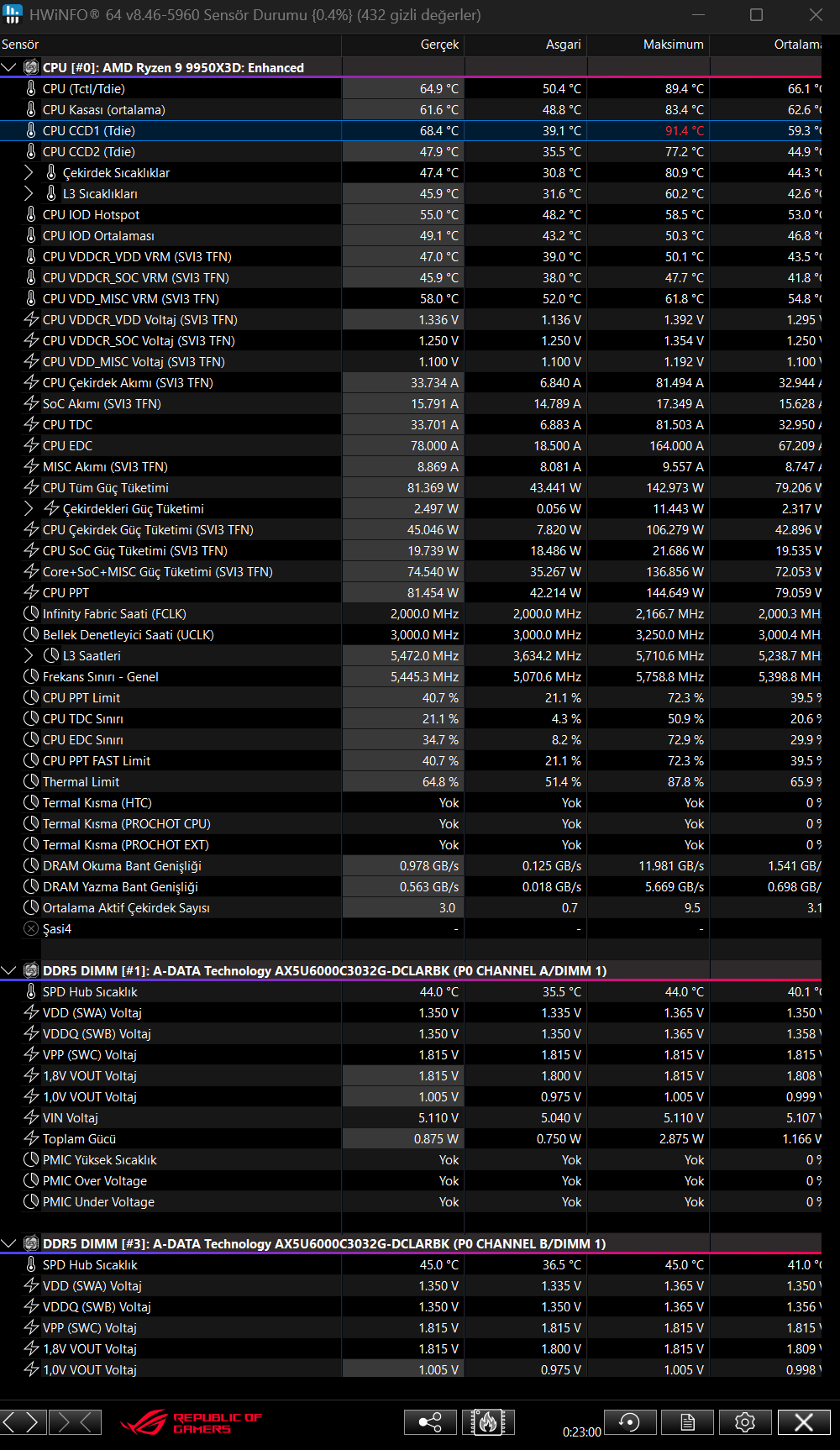Select the Frekans Sınırı - Genel row
The image size is (840, 1450).
pos(412,676)
